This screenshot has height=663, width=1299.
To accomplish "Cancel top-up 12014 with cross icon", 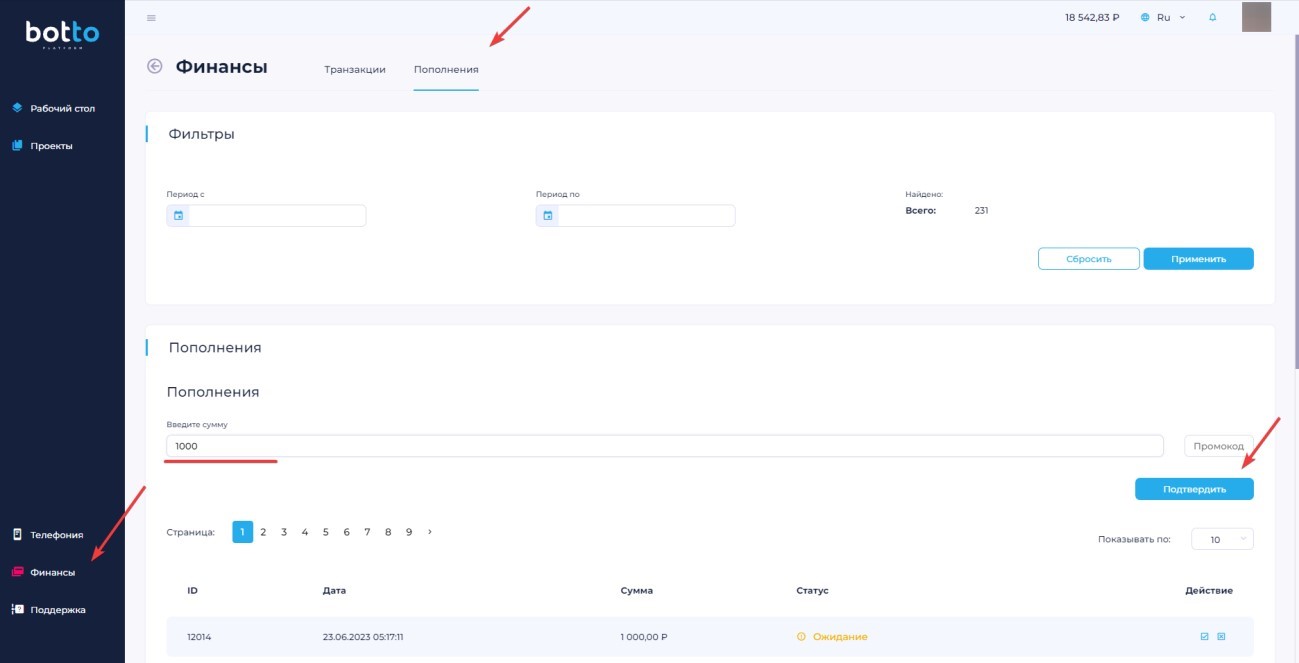I will click(x=1221, y=636).
